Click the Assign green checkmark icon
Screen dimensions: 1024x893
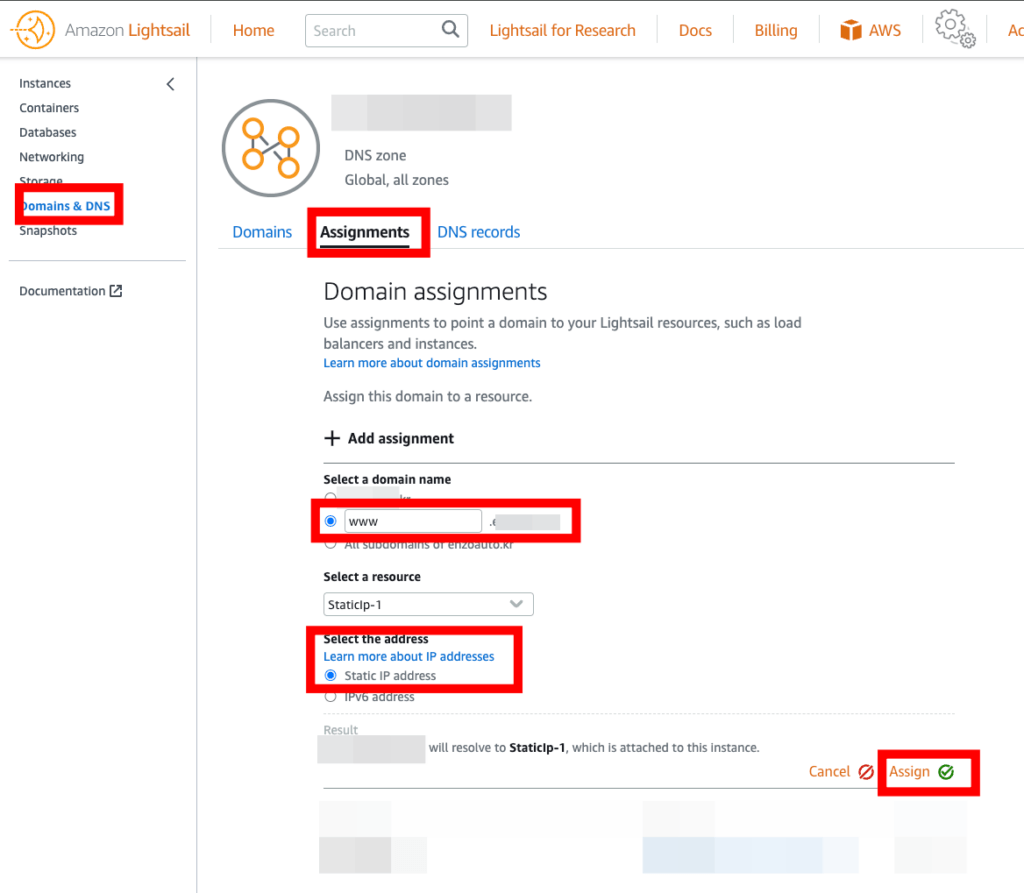coord(946,772)
